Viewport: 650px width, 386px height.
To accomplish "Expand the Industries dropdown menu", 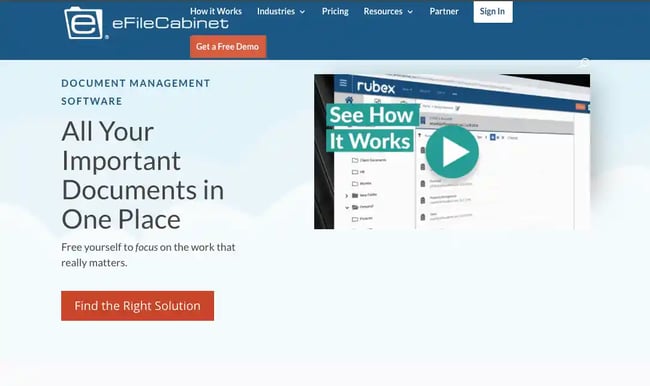I will pyautogui.click(x=281, y=12).
